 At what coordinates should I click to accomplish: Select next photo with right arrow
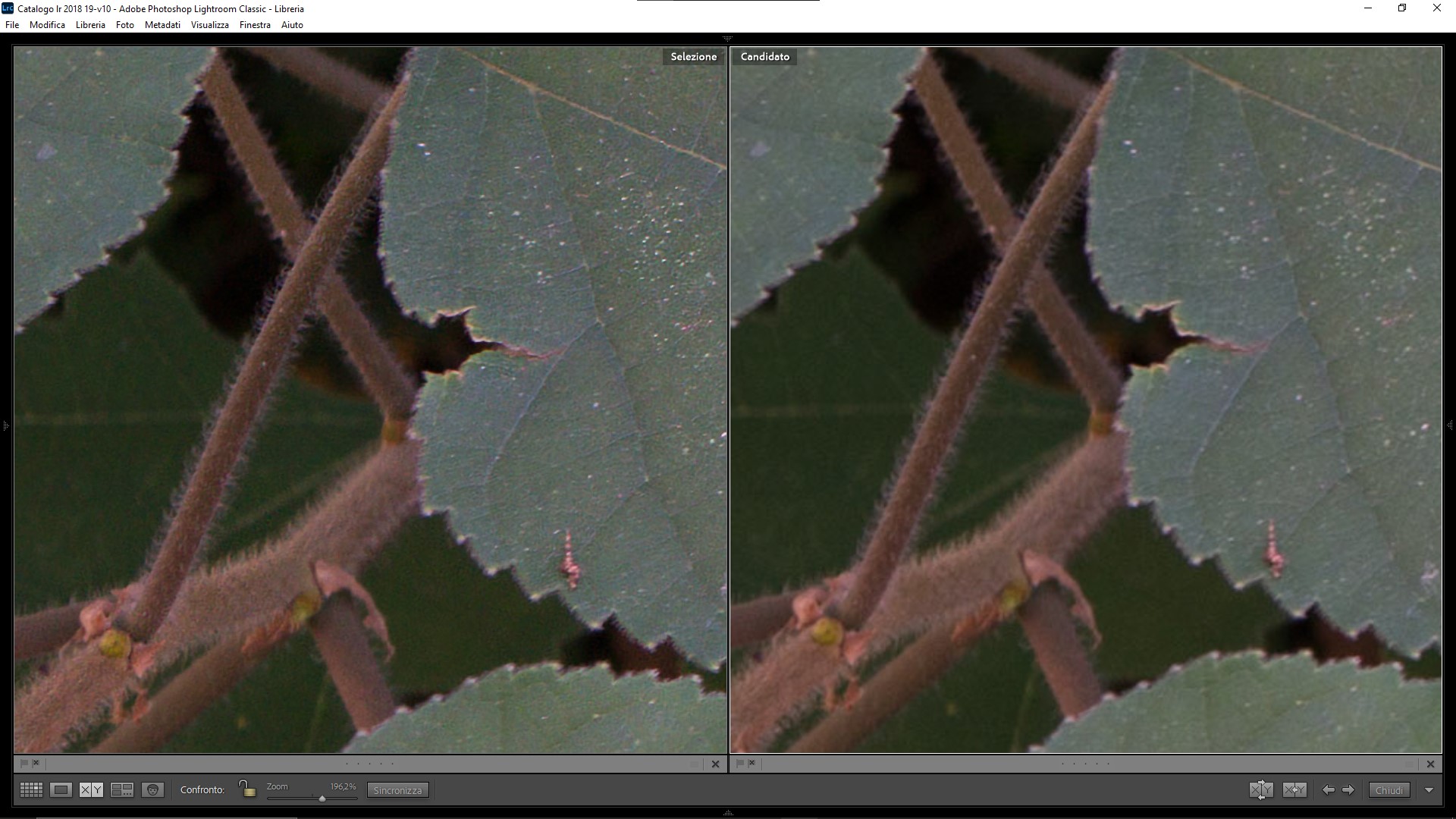pos(1348,790)
